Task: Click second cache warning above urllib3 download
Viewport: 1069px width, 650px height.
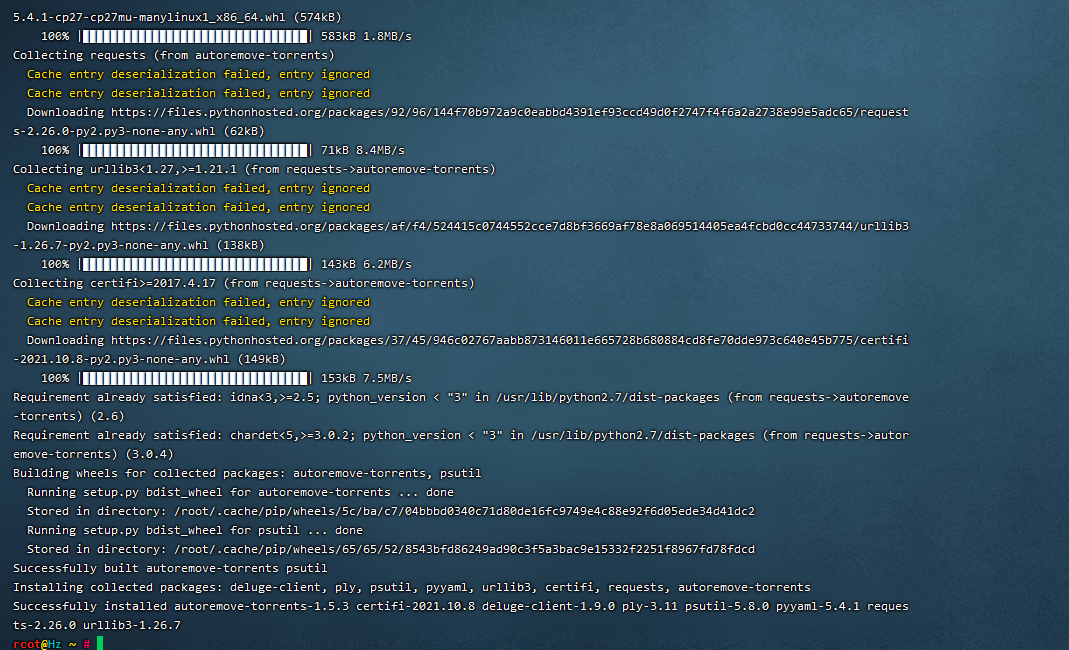Action: coord(198,207)
